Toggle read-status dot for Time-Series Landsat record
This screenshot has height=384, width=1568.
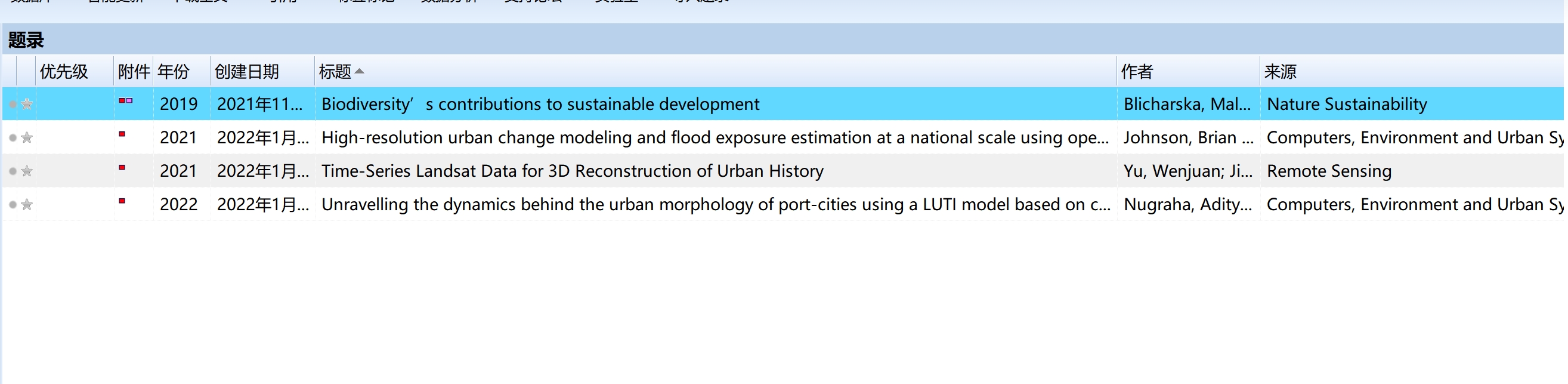pyautogui.click(x=12, y=171)
